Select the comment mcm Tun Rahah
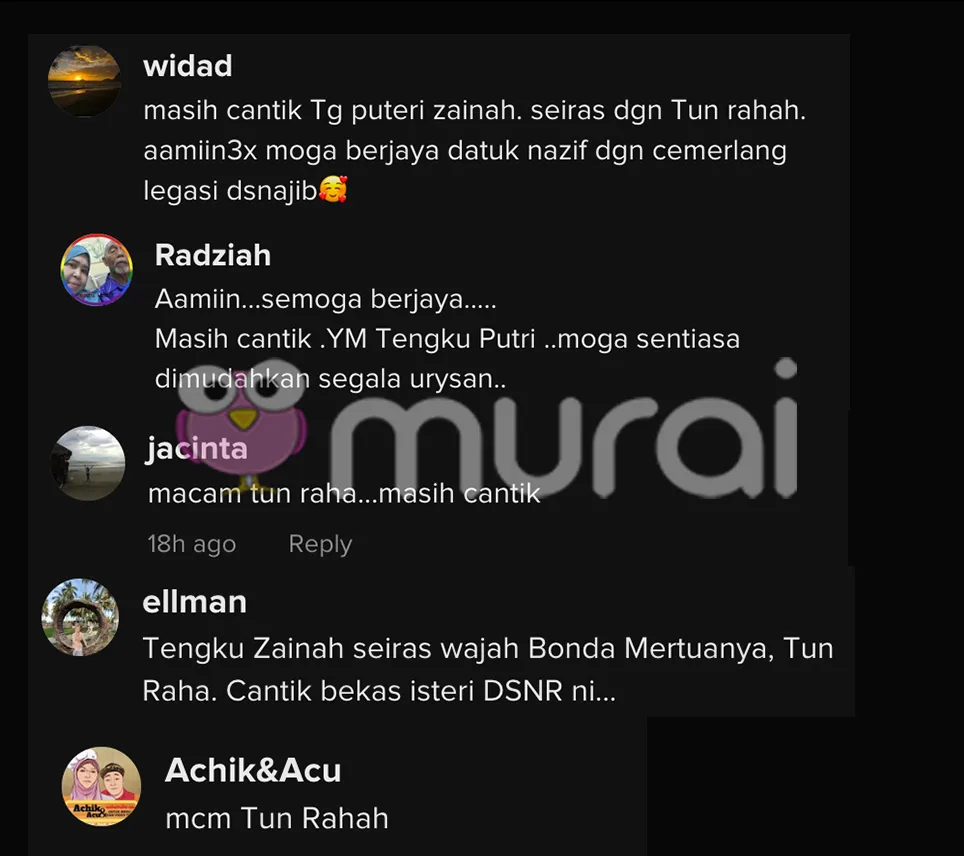The width and height of the screenshot is (964, 856). pos(277,818)
